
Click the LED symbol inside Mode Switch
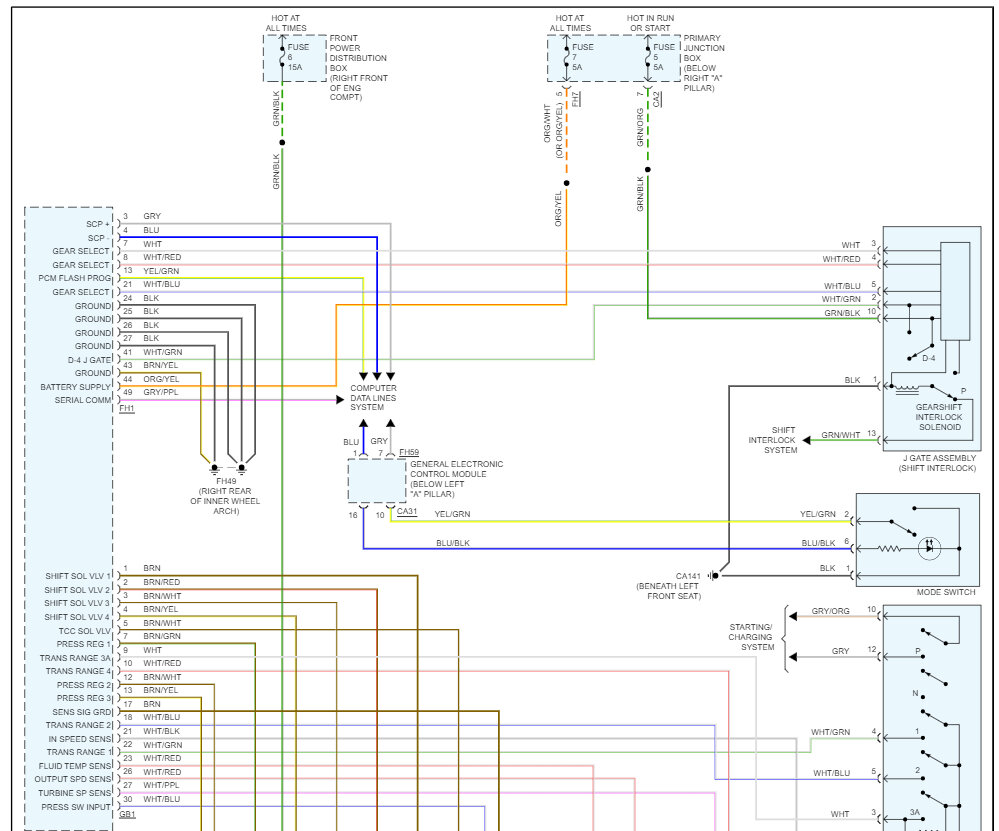tap(929, 548)
